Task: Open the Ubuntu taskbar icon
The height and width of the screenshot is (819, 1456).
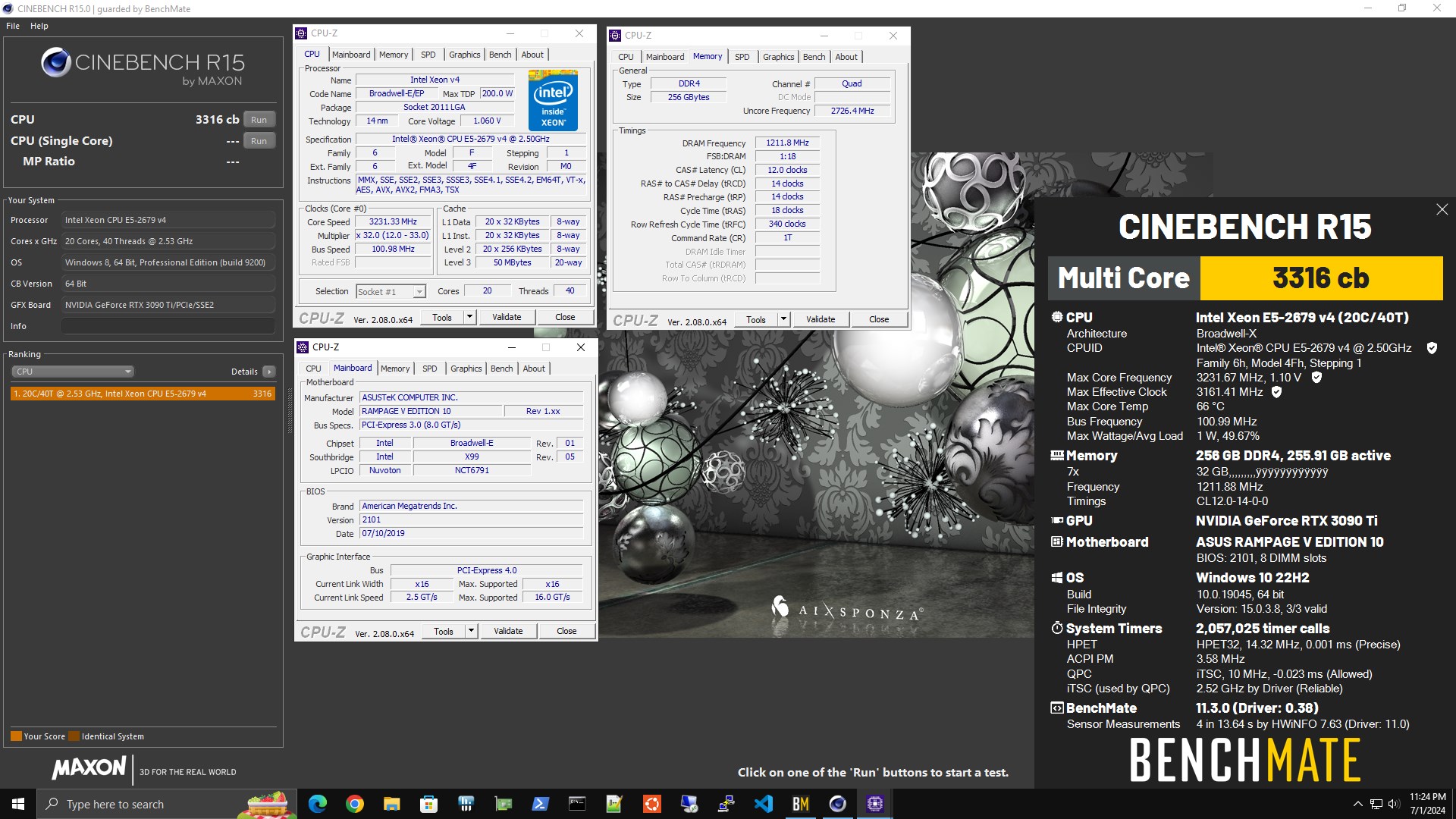Action: click(x=651, y=804)
